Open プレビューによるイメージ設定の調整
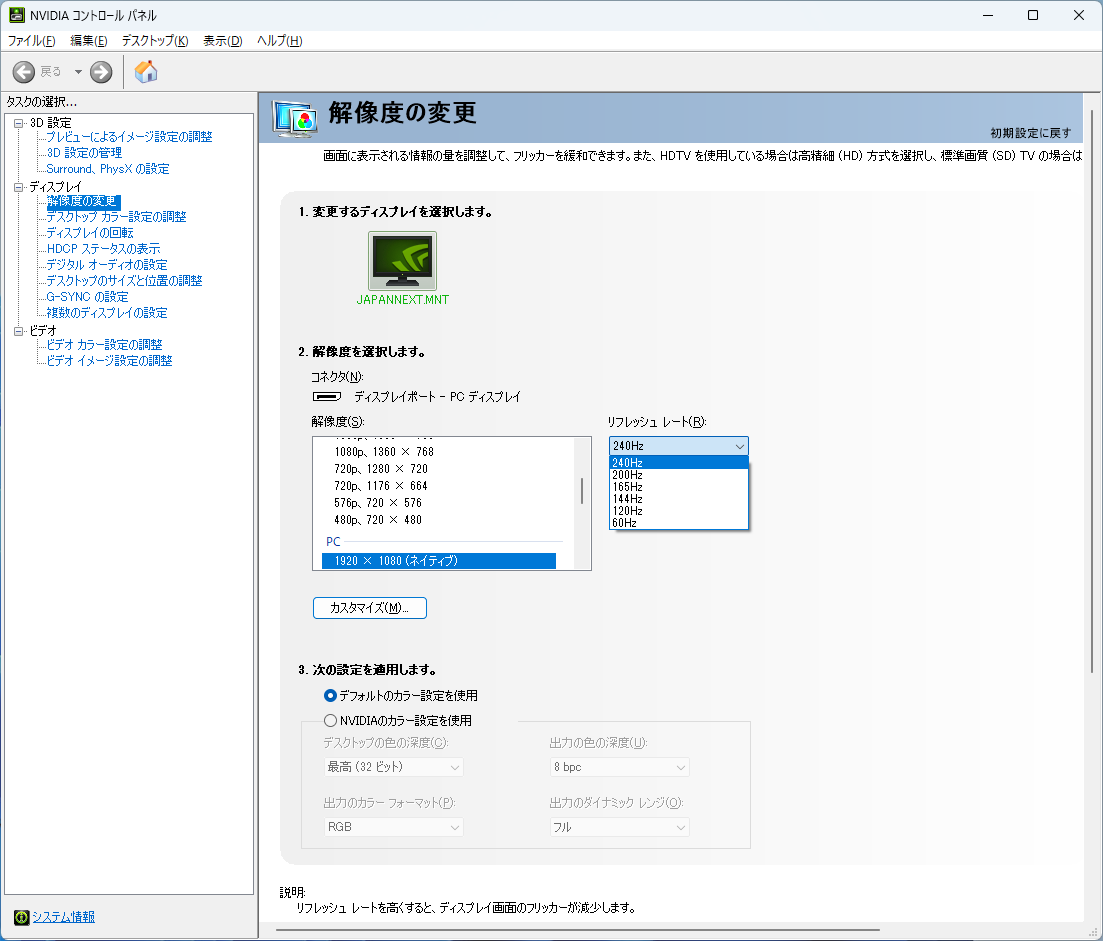Viewport: 1103px width, 941px height. 129,136
